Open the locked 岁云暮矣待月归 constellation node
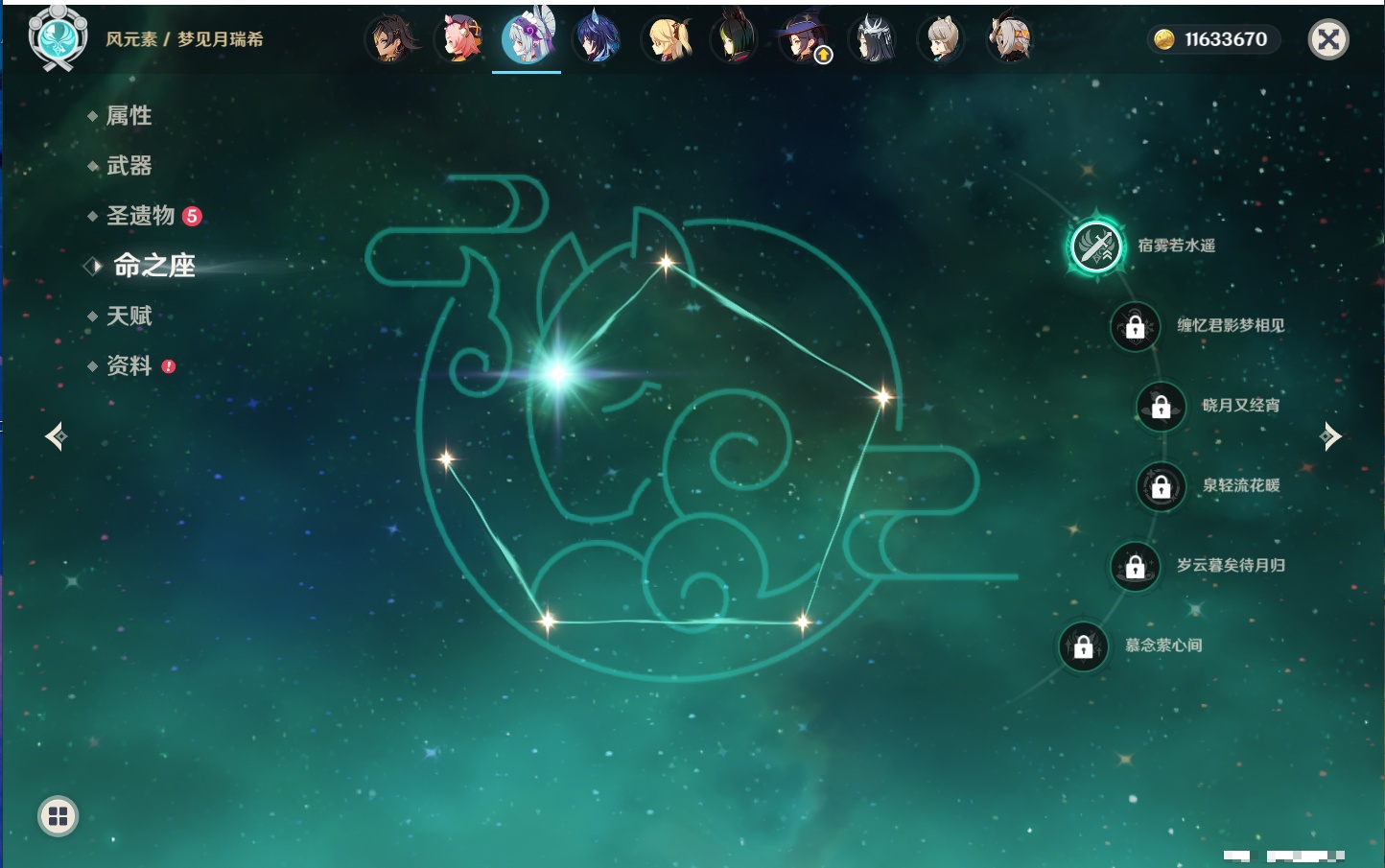 tap(1136, 566)
